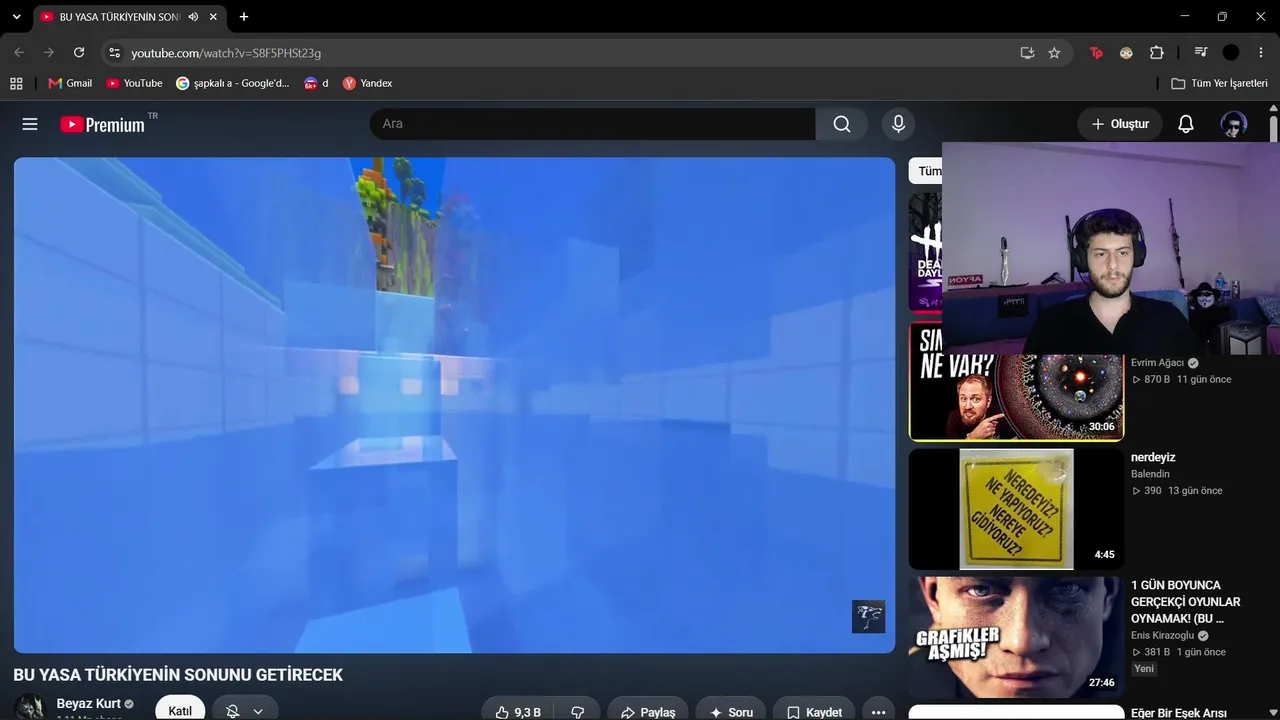Open the Yandex bookmark
Image resolution: width=1280 pixels, height=720 pixels.
coord(367,84)
